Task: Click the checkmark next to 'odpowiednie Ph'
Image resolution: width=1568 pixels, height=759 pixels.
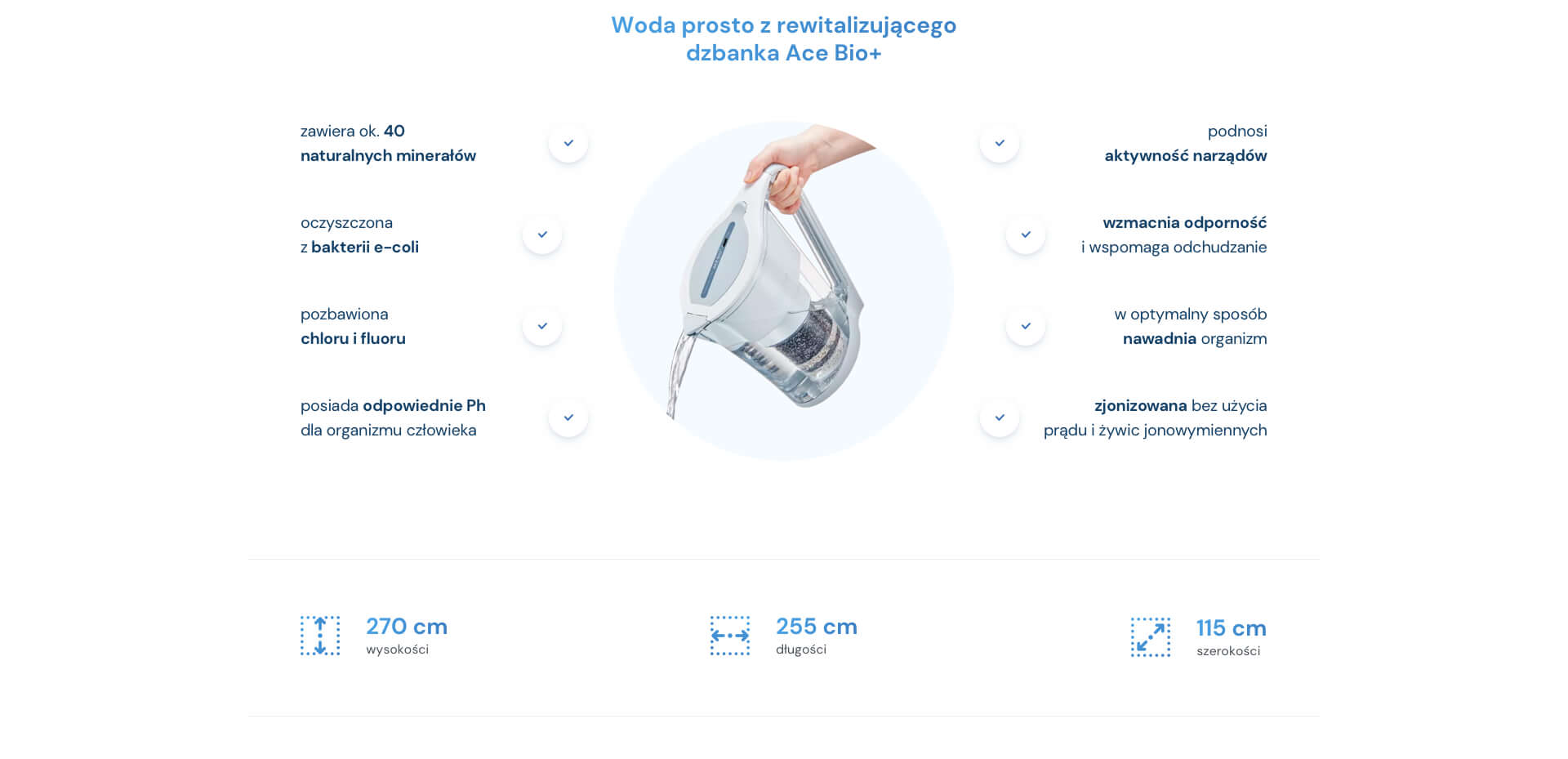Action: [568, 417]
